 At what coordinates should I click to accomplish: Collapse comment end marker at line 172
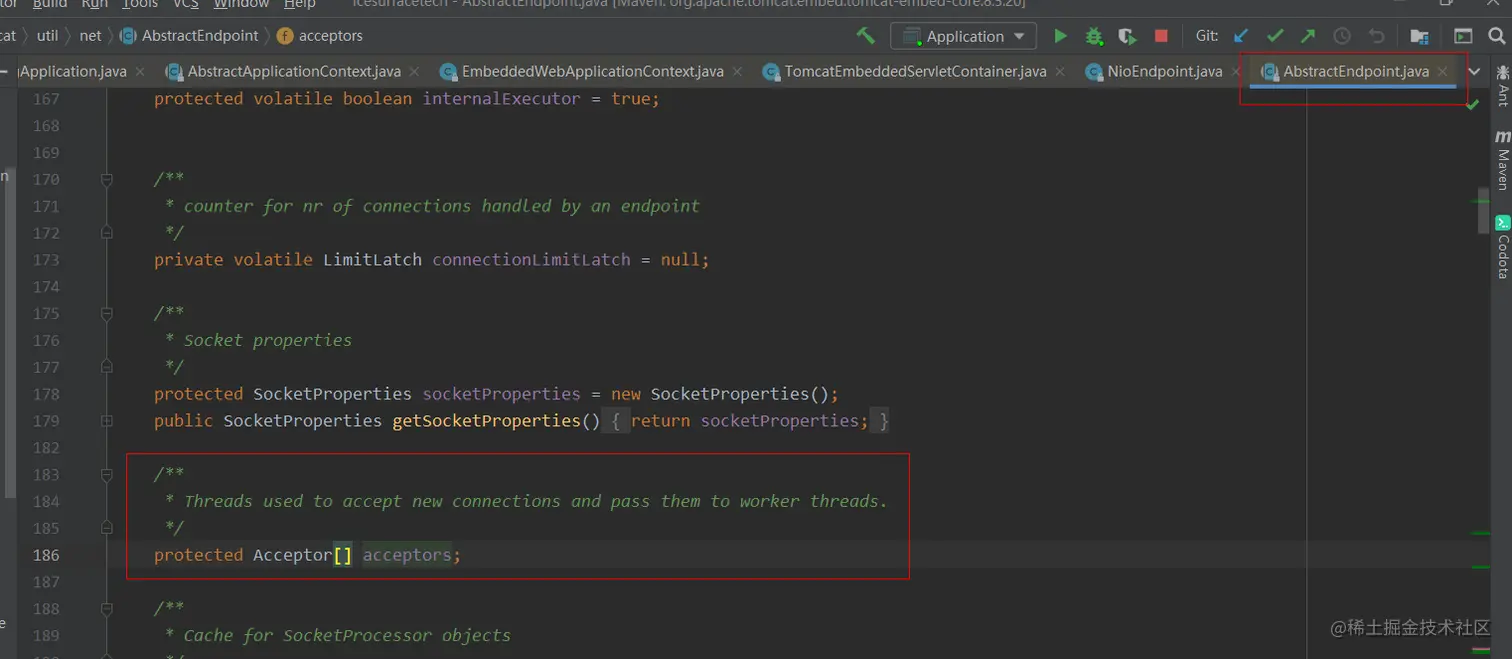[x=107, y=233]
